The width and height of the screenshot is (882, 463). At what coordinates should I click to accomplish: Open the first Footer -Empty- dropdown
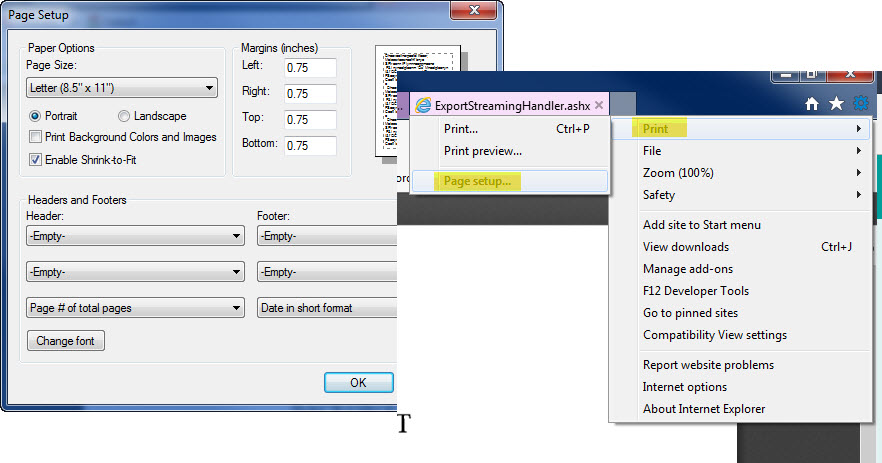pyautogui.click(x=327, y=236)
